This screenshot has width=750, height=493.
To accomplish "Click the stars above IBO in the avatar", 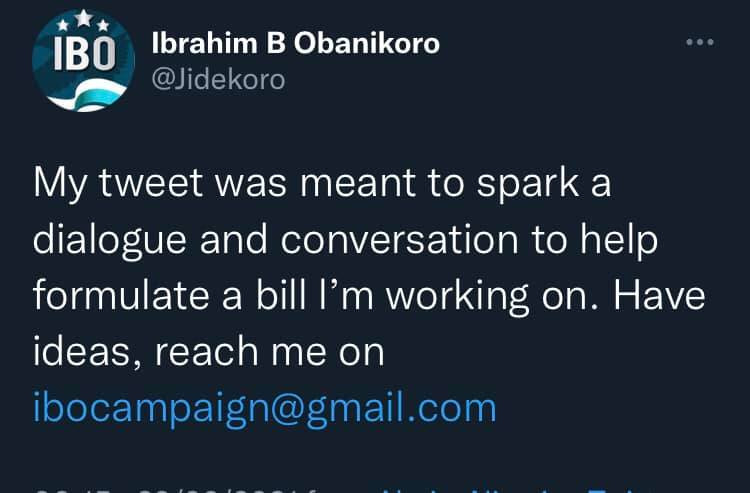I will [82, 19].
